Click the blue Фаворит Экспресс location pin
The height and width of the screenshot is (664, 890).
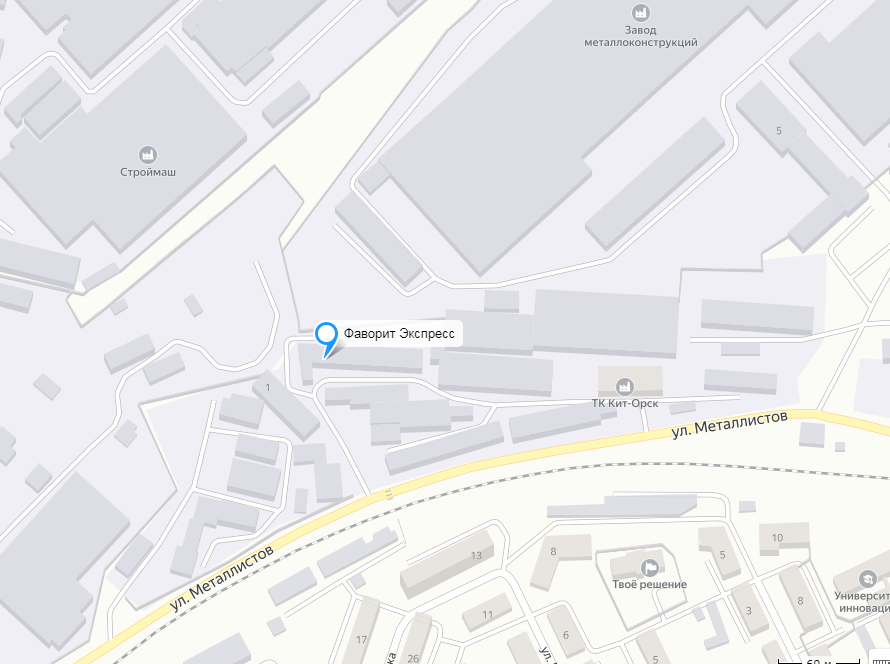(x=326, y=339)
